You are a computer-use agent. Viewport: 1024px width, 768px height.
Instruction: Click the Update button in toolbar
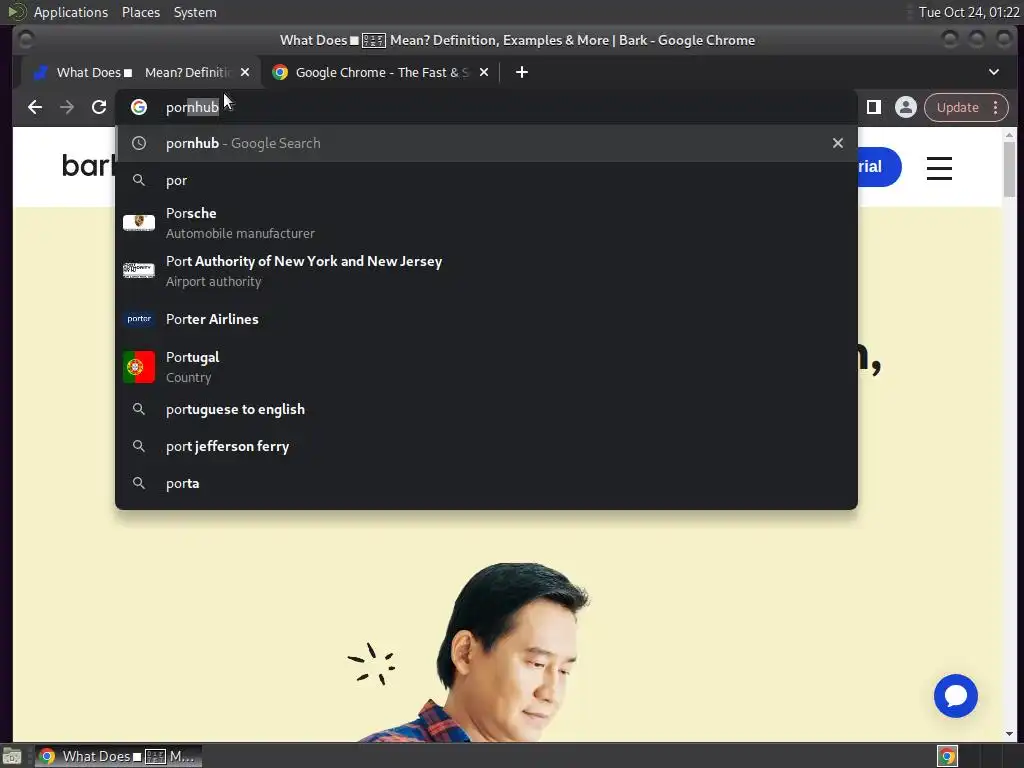pos(957,107)
